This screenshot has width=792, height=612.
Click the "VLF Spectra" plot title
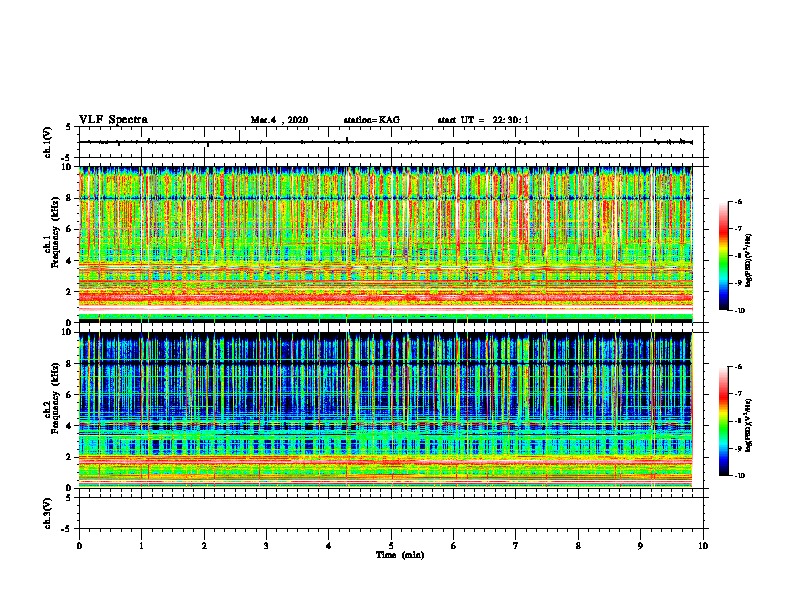[x=113, y=120]
